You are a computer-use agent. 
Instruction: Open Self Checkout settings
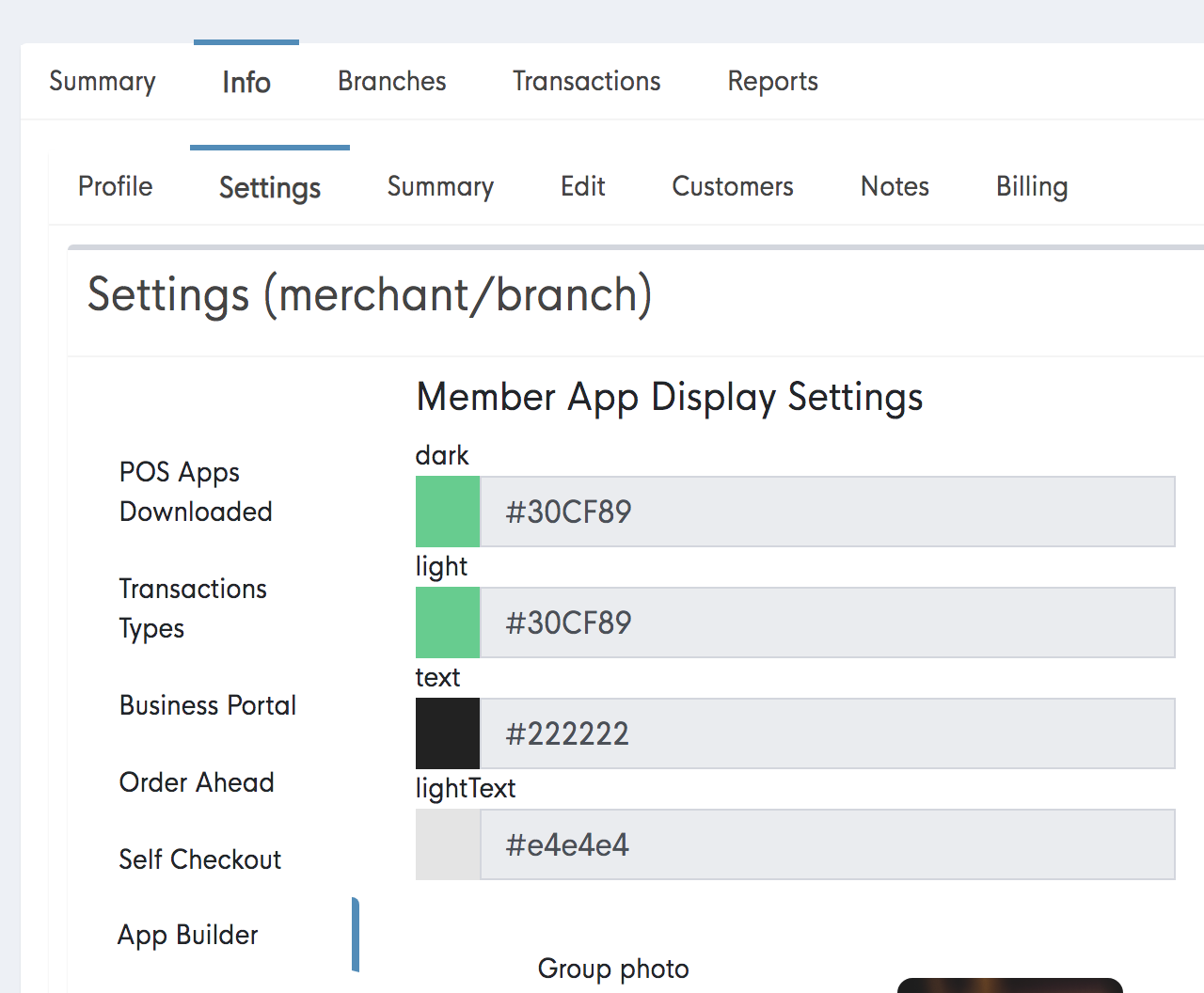click(x=199, y=859)
